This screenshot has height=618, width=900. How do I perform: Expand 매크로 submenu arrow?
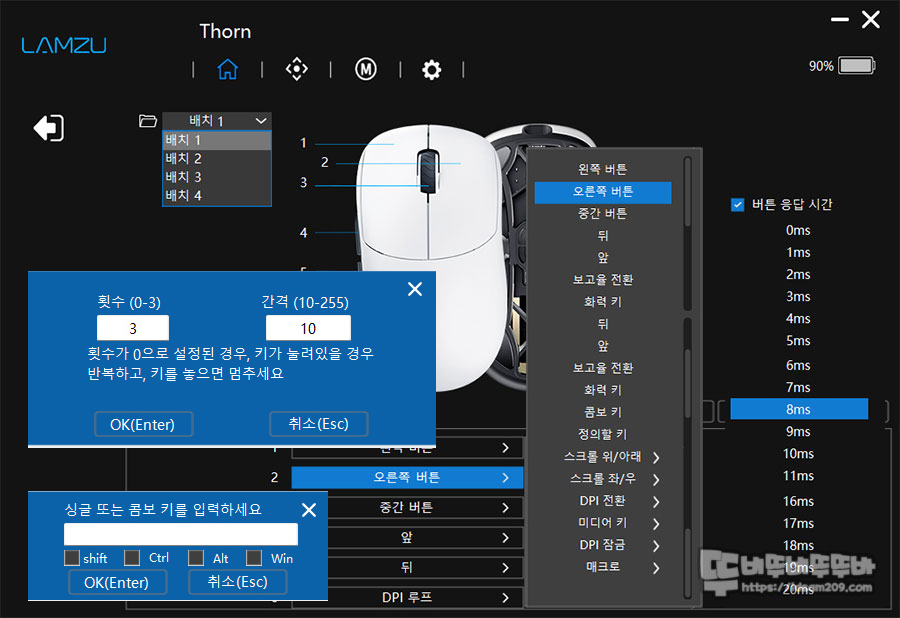pyautogui.click(x=656, y=568)
